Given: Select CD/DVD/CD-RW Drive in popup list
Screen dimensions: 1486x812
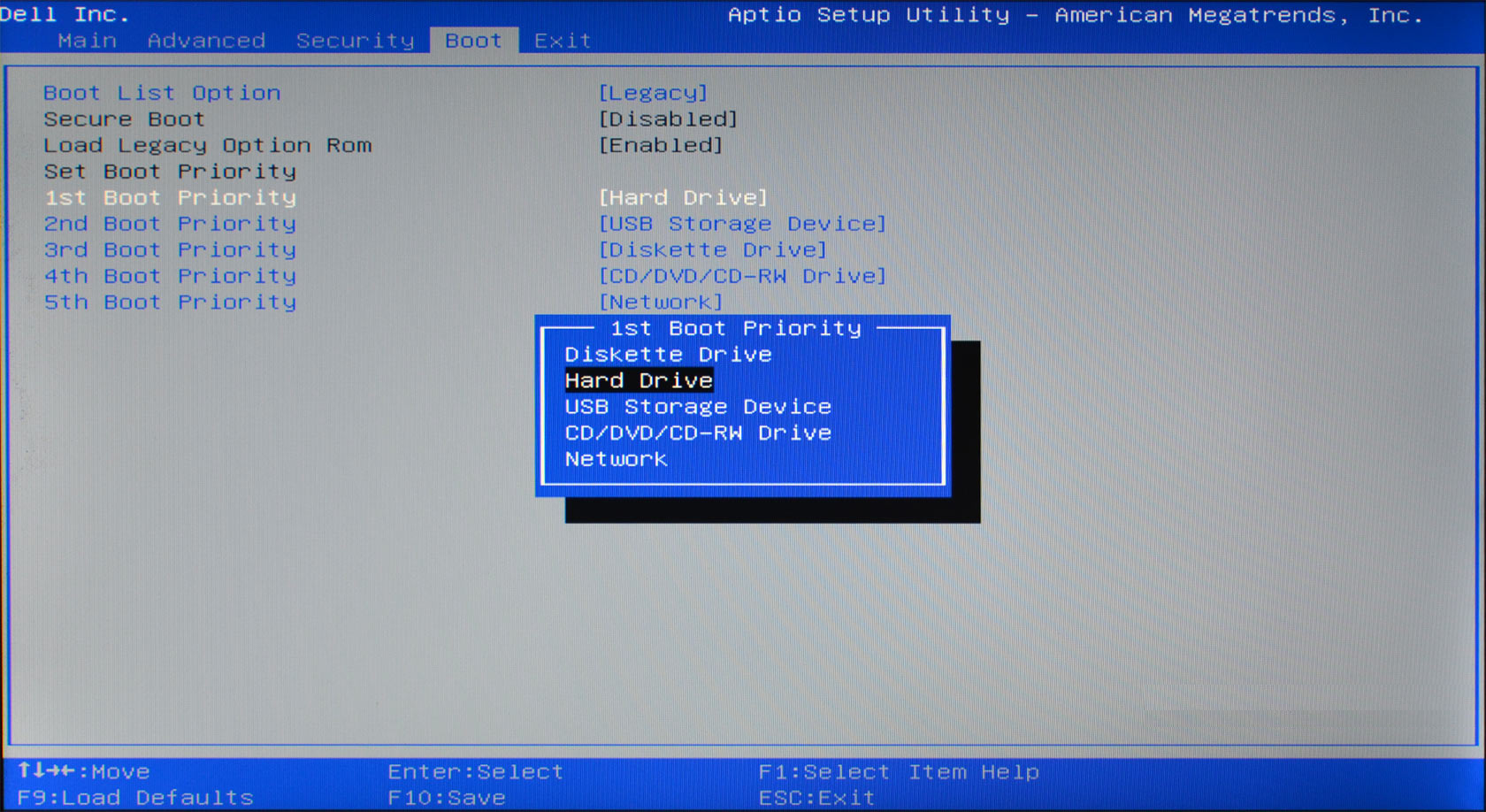Looking at the screenshot, I should tap(698, 433).
